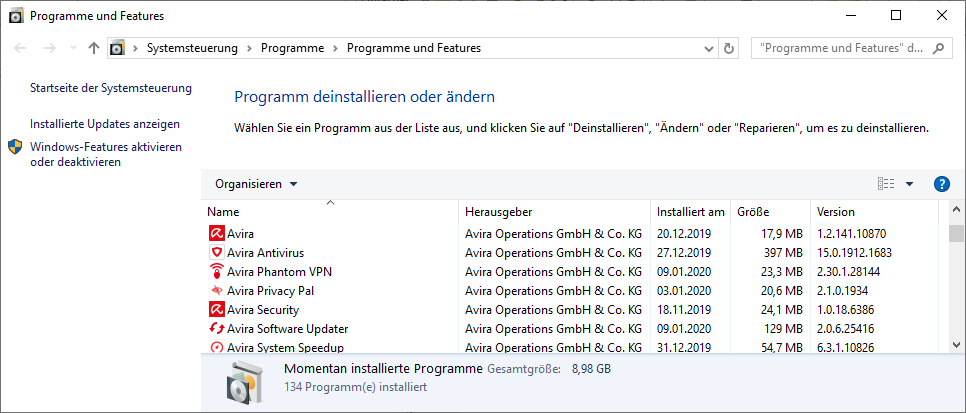Click the list scrollbar up arrow
966x413 pixels.
coord(956,210)
